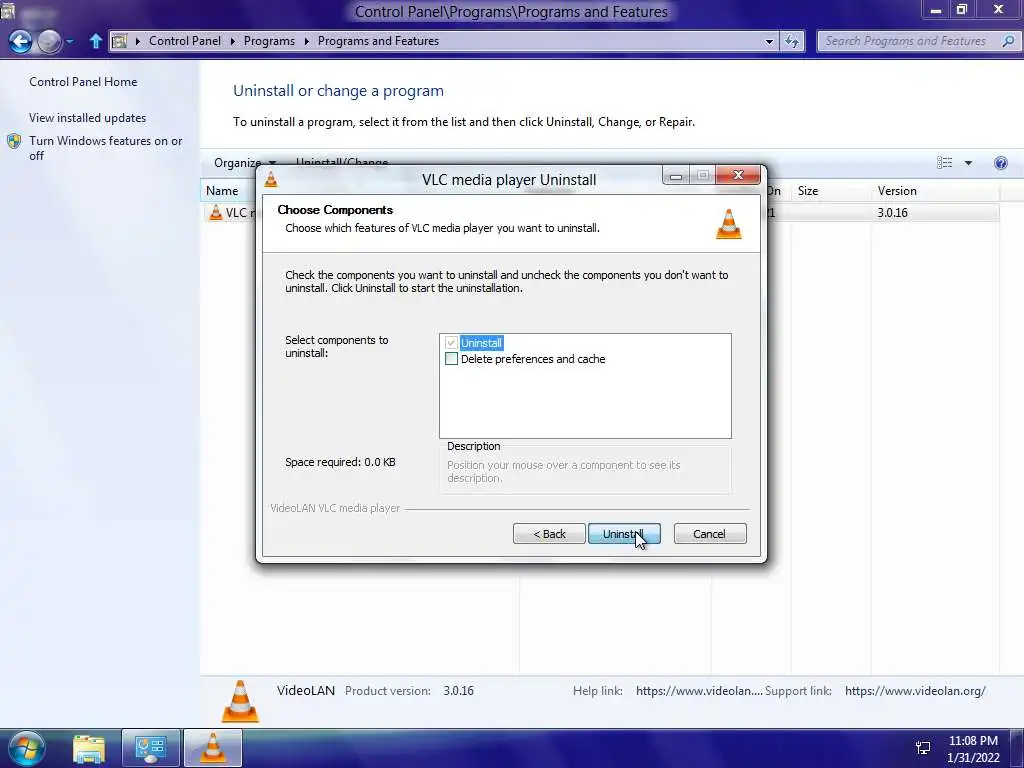This screenshot has width=1024, height=768.
Task: Restore down the Control Panel window
Action: pyautogui.click(x=961, y=10)
